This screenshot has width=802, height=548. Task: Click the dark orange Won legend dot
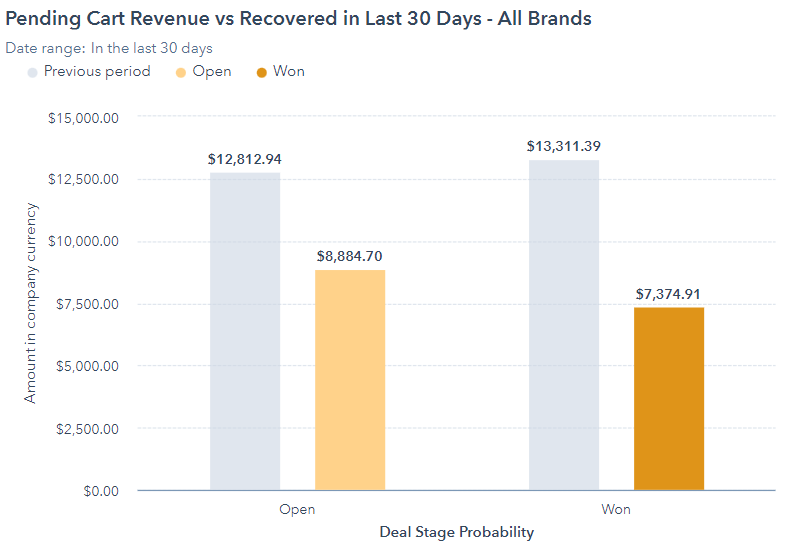262,72
